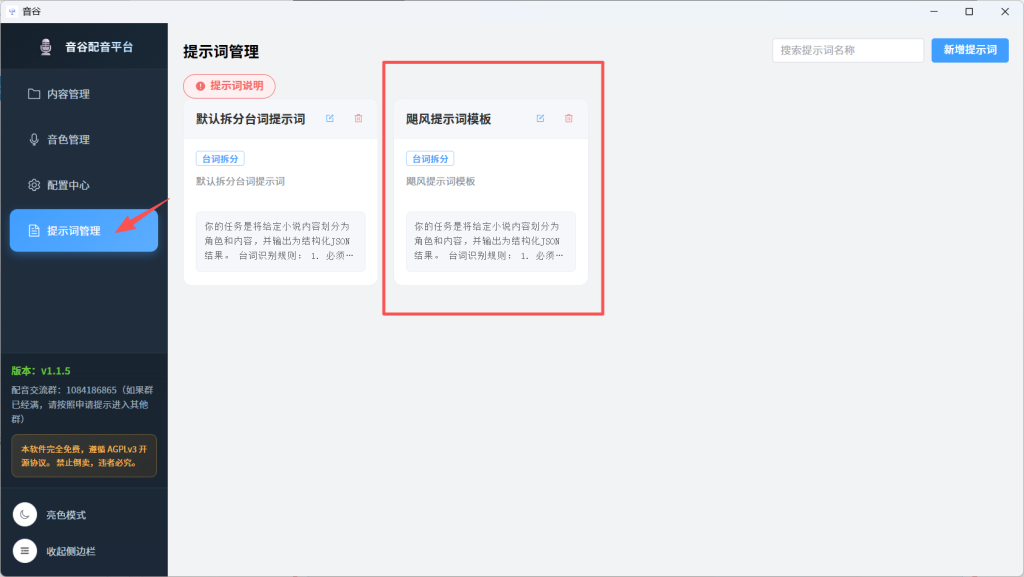The height and width of the screenshot is (577, 1024).
Task: Focus the 搜索提示词名称 search field
Action: coord(848,50)
